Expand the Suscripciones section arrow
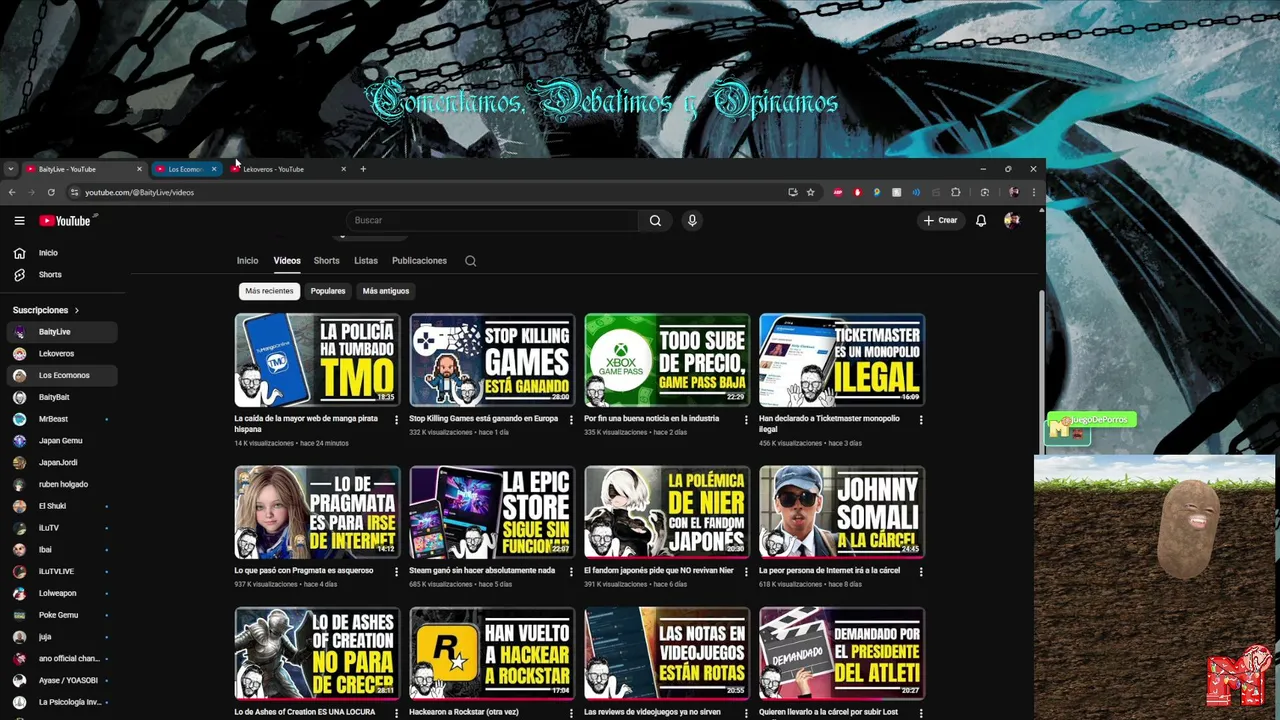 coord(77,311)
